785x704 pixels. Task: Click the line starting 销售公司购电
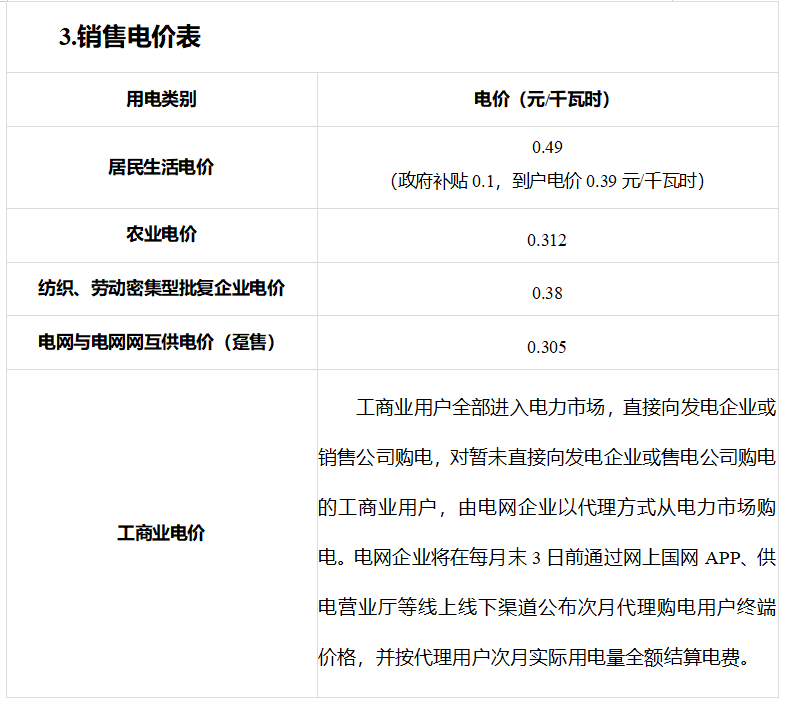tap(547, 457)
